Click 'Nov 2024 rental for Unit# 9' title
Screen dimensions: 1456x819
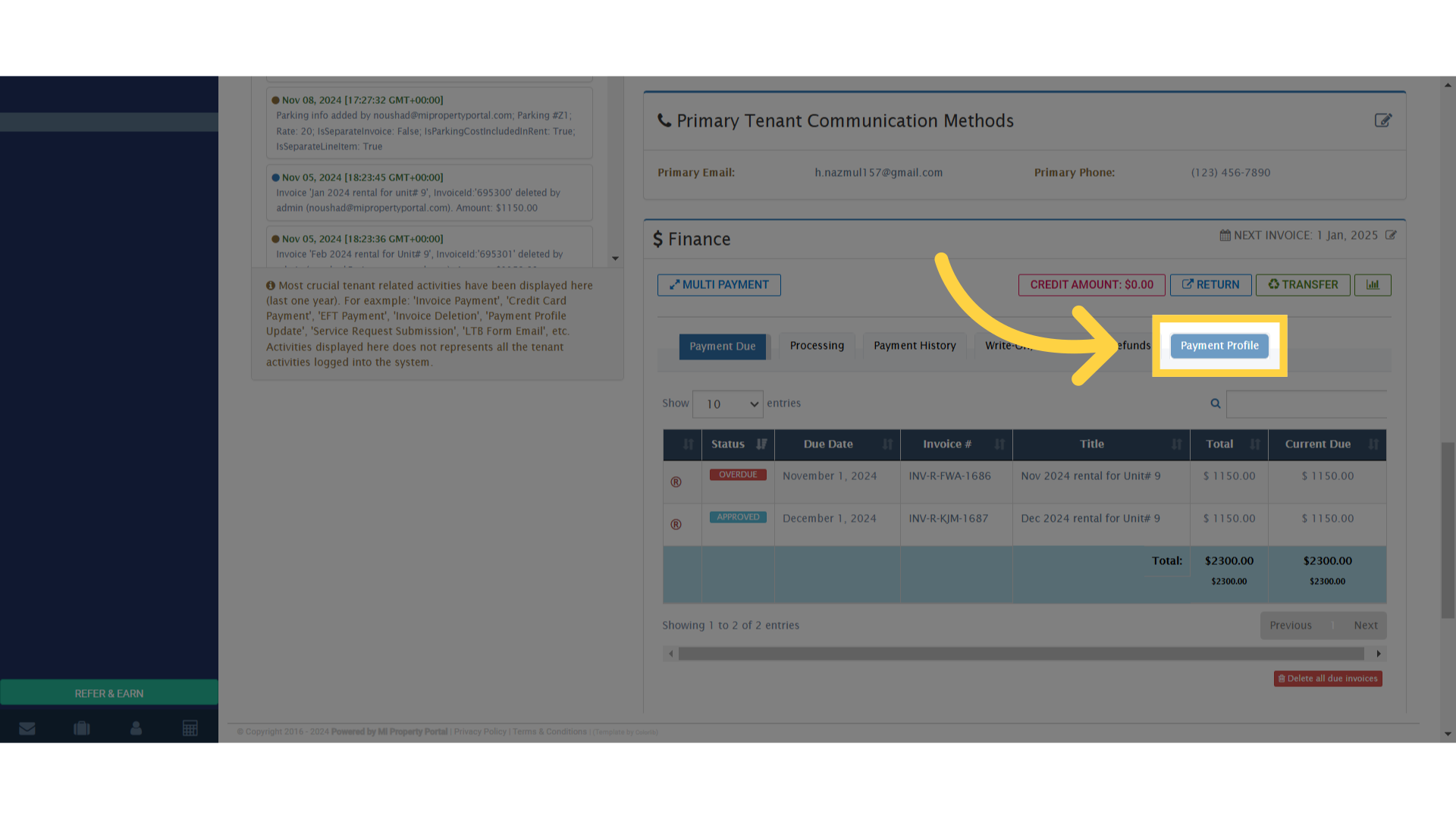(x=1090, y=476)
